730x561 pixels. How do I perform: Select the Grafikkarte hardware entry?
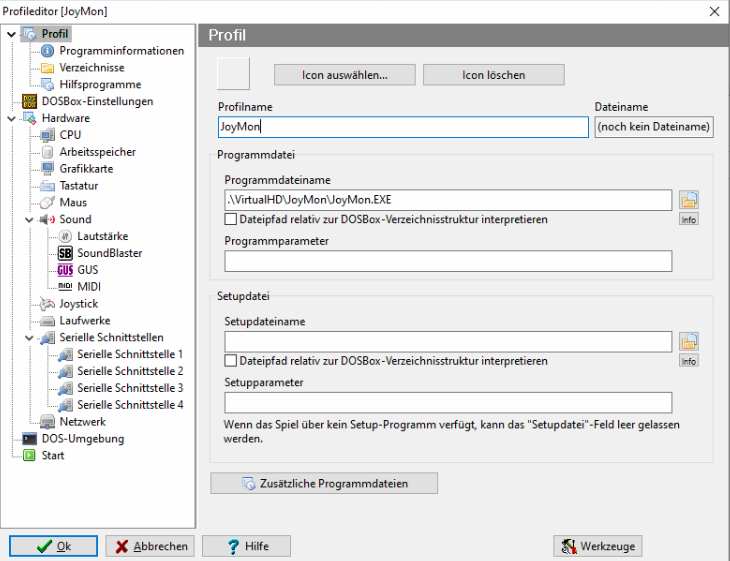pos(85,169)
